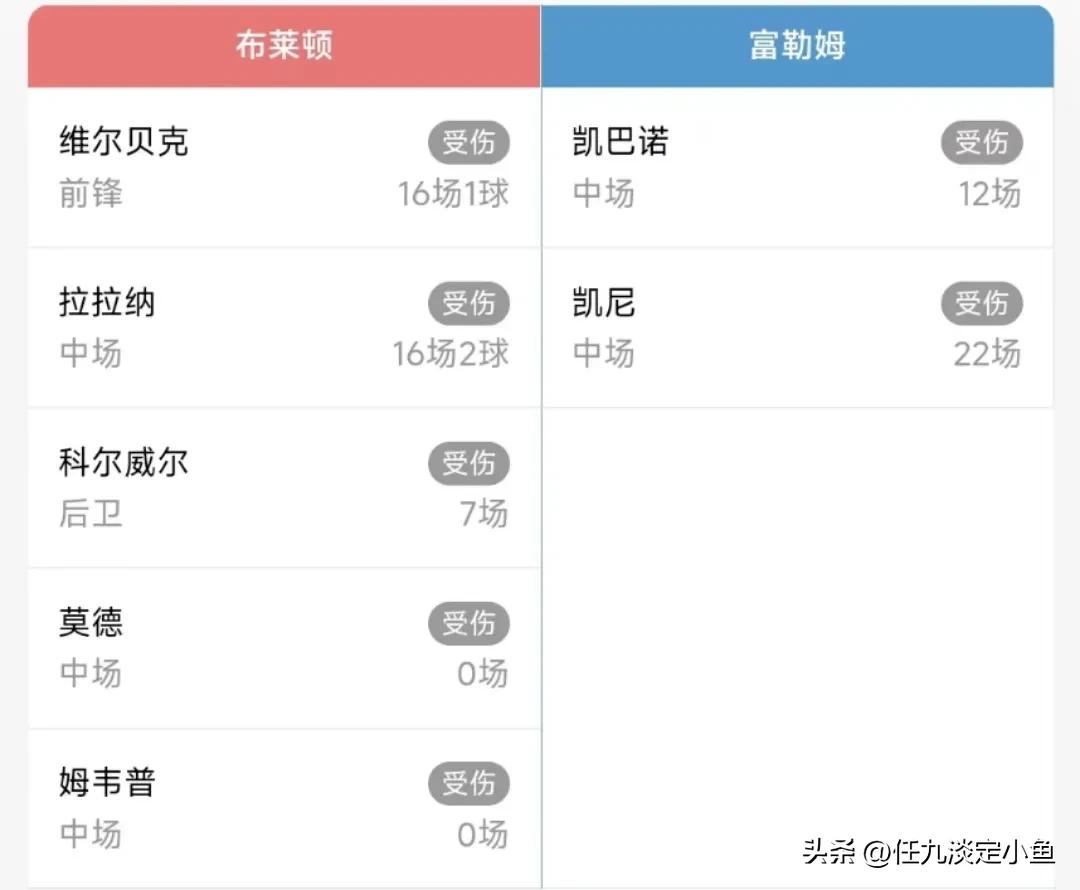The image size is (1080, 890).
Task: Click the 受伤 badge beside 凯巴诺
Action: [x=982, y=142]
